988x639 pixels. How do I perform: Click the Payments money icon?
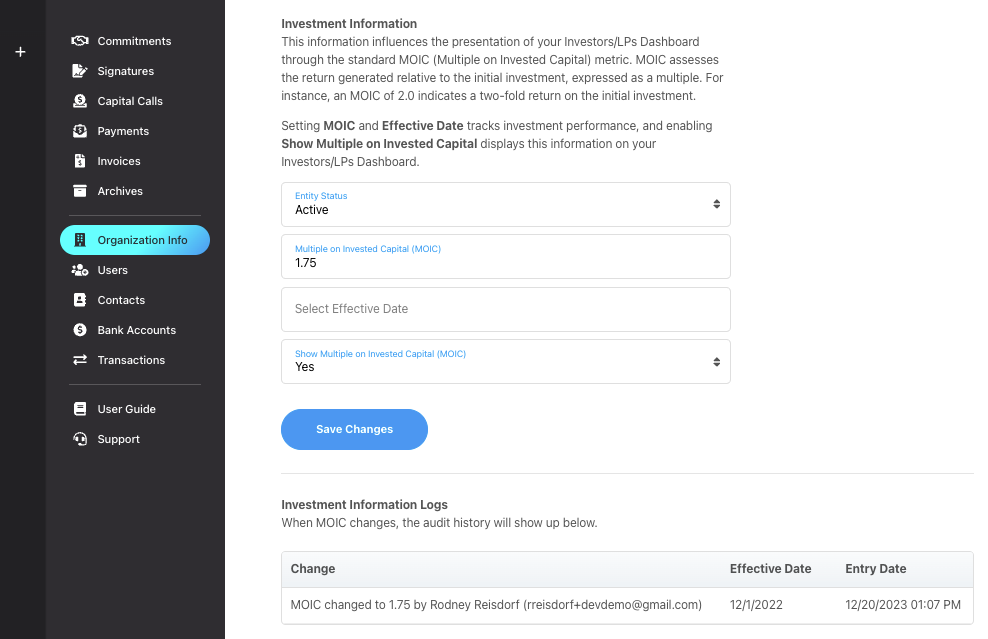[x=80, y=131]
